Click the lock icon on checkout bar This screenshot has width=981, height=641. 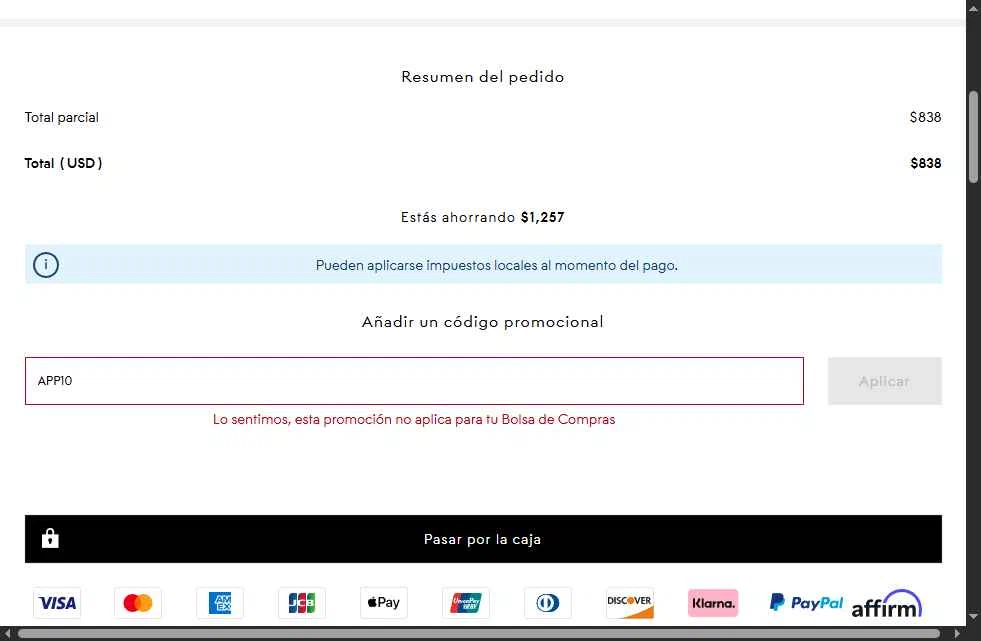coord(50,538)
